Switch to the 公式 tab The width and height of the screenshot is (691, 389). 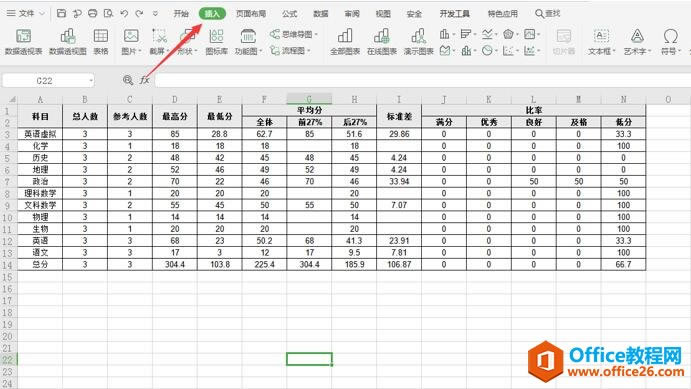(290, 14)
